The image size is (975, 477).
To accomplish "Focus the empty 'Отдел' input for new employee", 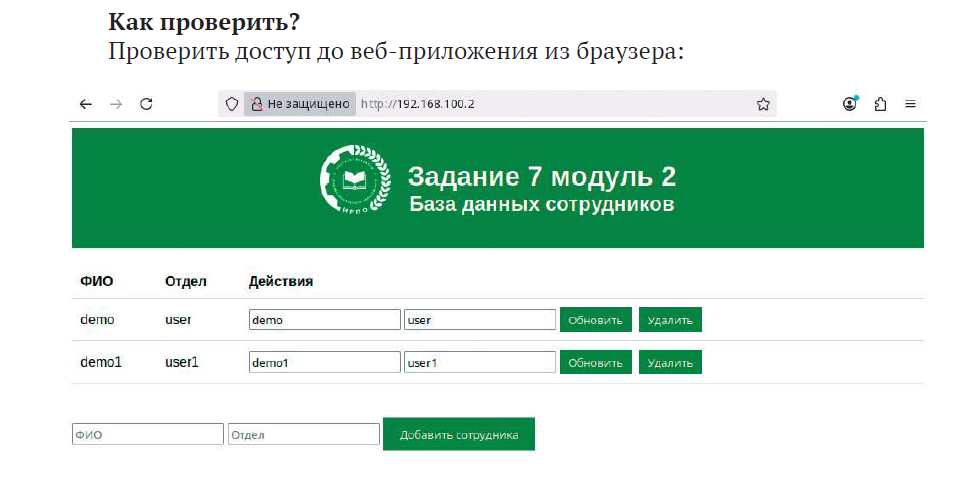I will [304, 434].
